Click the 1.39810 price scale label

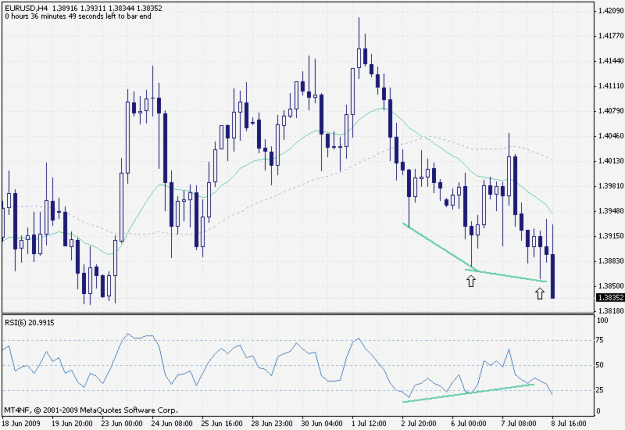[610, 186]
